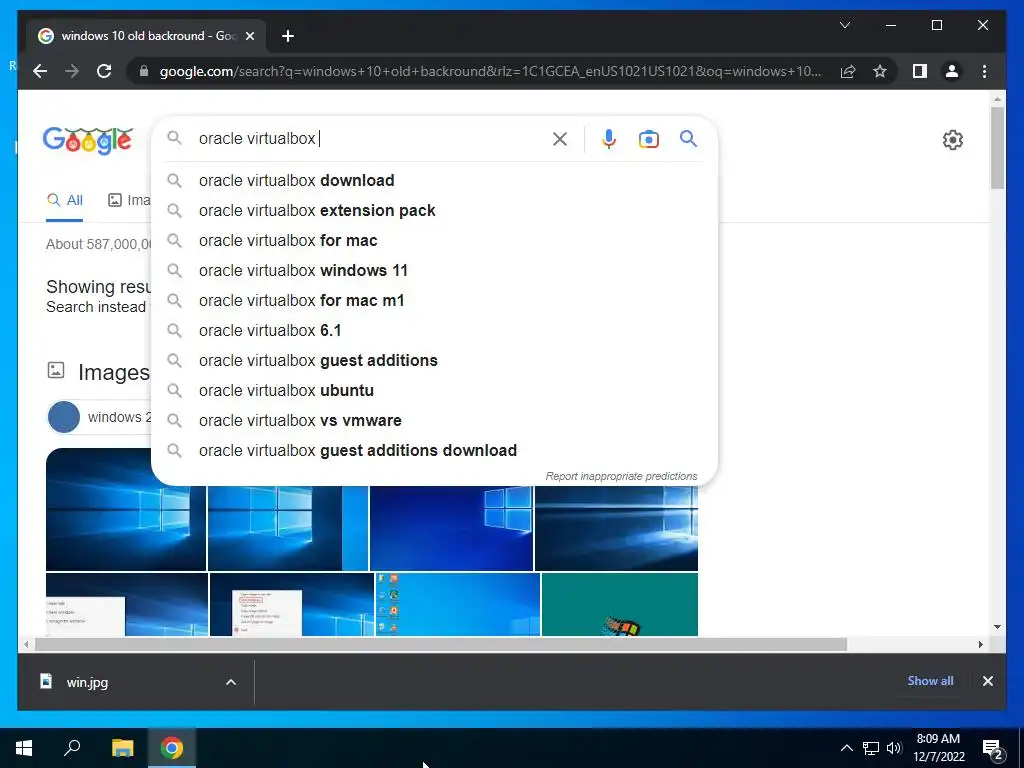
Task: Open taskbar search
Action: pyautogui.click(x=72, y=748)
